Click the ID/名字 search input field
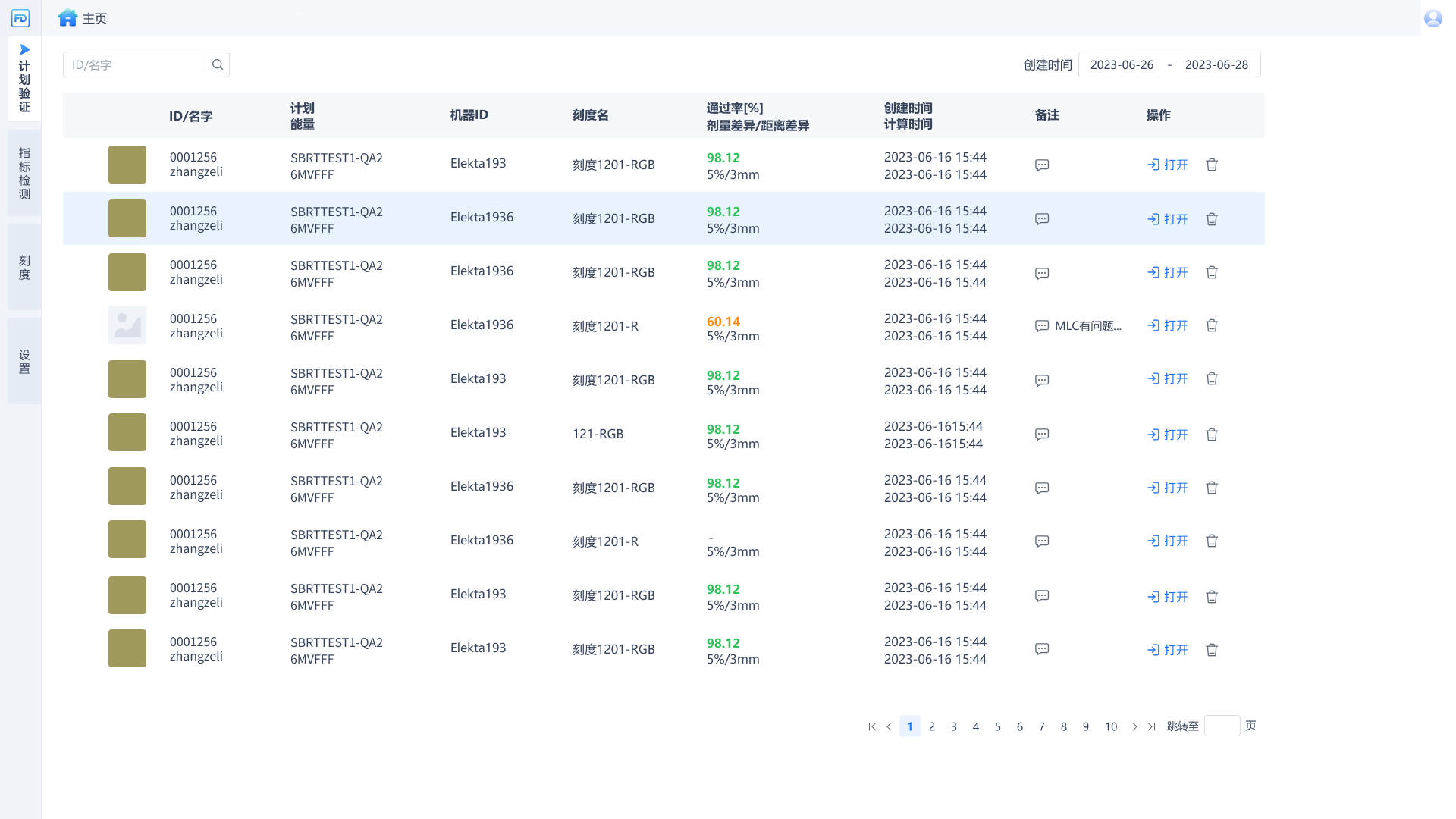Viewport: 1456px width, 819px height. (x=136, y=64)
